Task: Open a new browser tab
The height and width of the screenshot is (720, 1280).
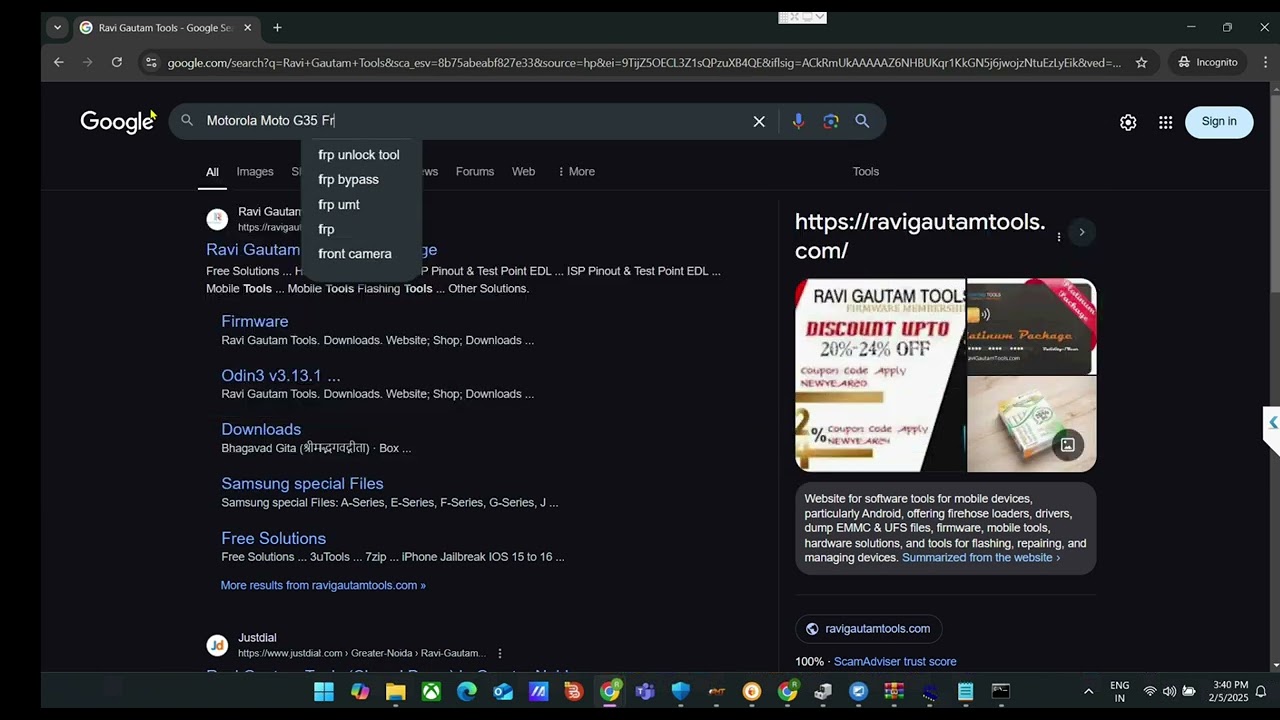Action: pos(277,27)
